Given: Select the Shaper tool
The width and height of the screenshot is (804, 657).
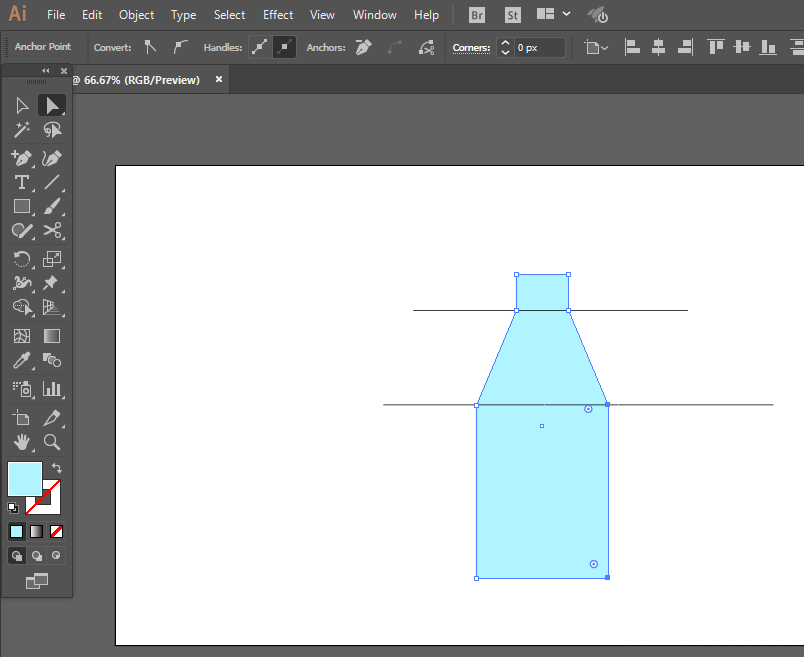Looking at the screenshot, I should click(x=22, y=231).
